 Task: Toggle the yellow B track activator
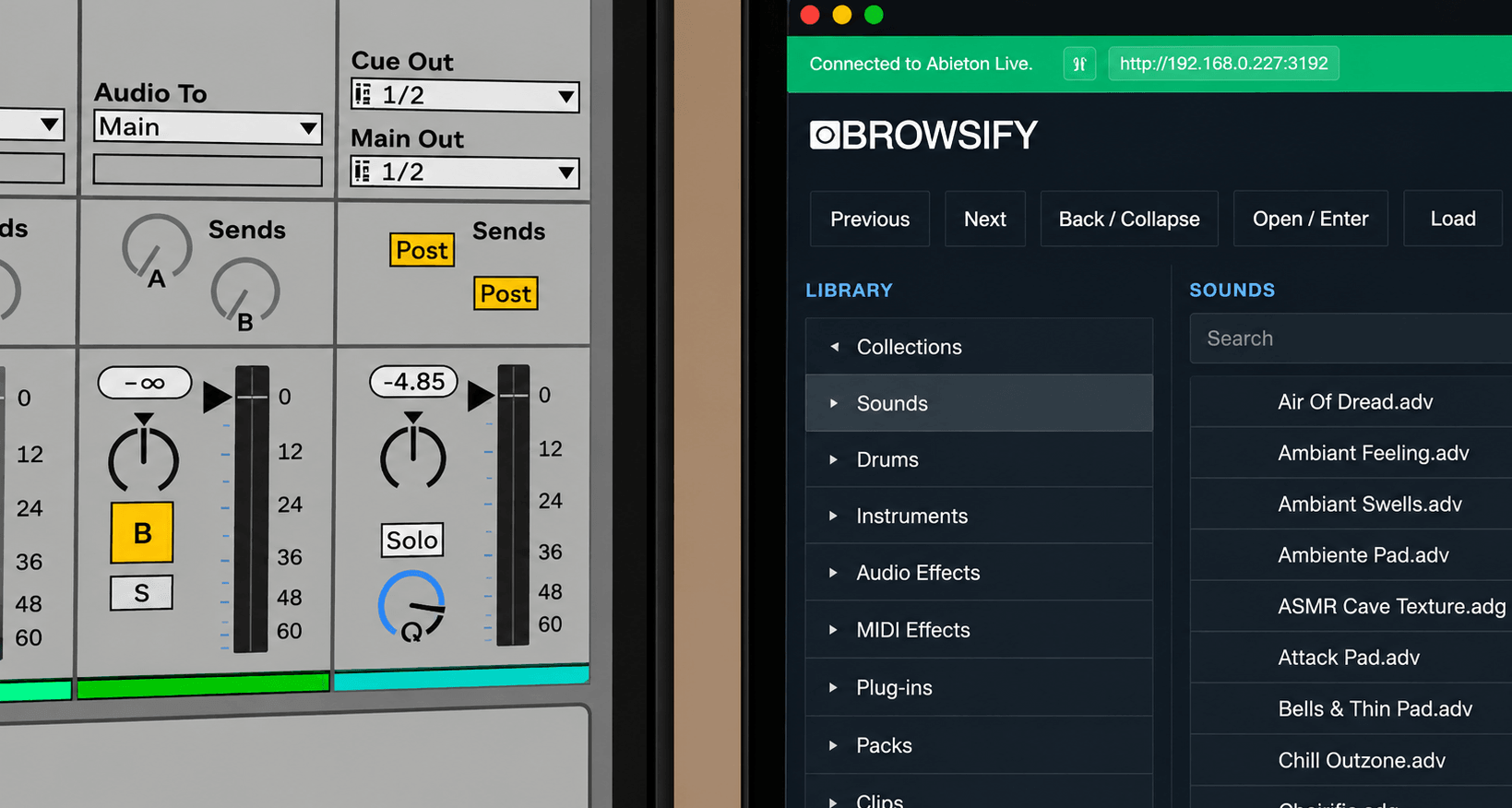[142, 532]
